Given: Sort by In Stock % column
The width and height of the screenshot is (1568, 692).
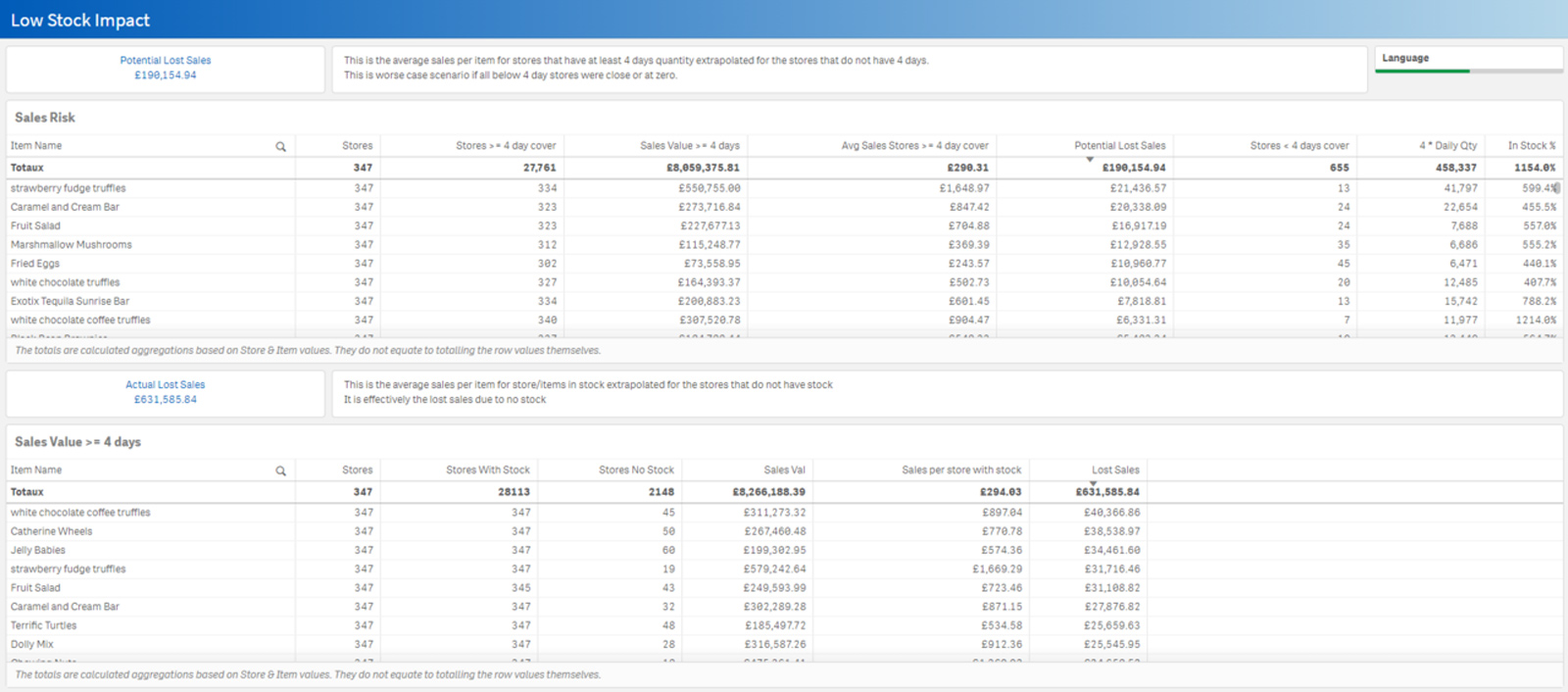Looking at the screenshot, I should coord(1532,146).
